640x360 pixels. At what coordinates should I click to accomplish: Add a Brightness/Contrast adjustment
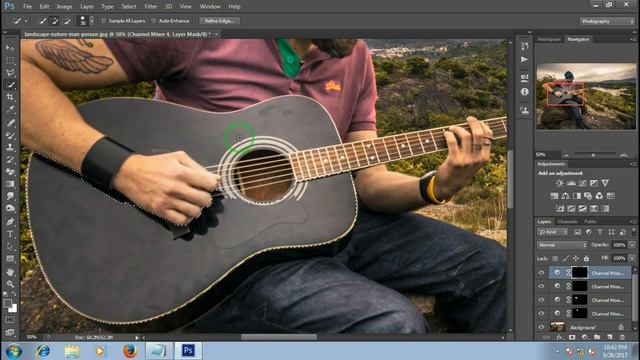[559, 183]
